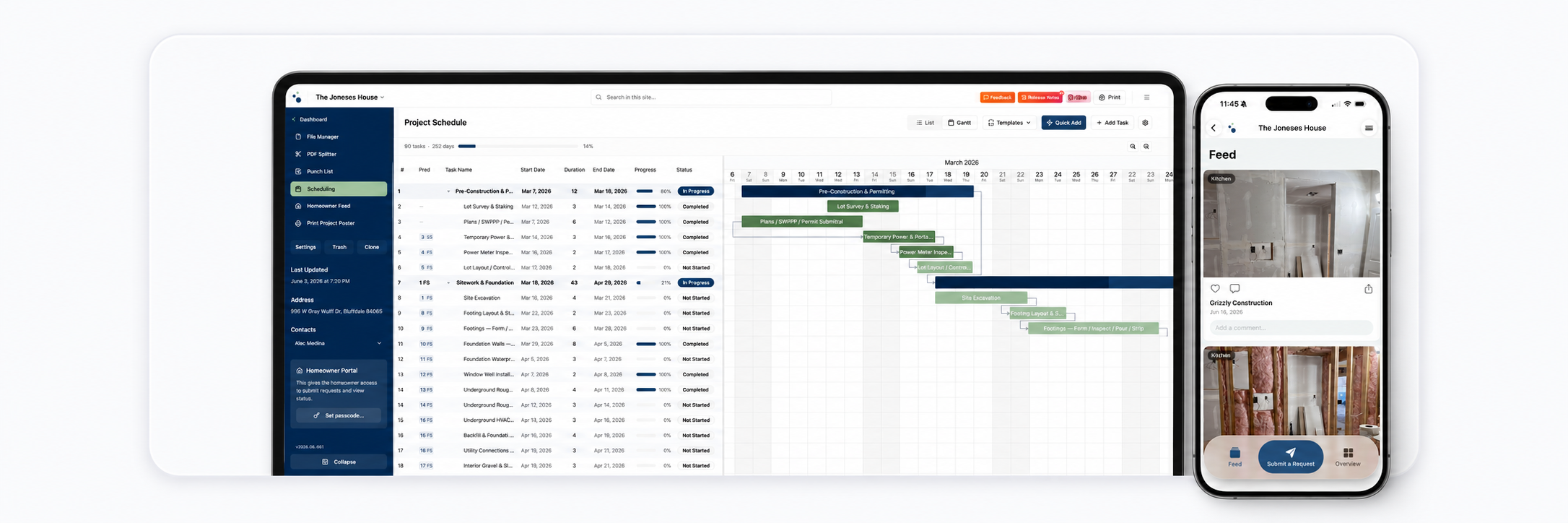1568x523 pixels.
Task: Click Add Task
Action: [x=1112, y=123]
